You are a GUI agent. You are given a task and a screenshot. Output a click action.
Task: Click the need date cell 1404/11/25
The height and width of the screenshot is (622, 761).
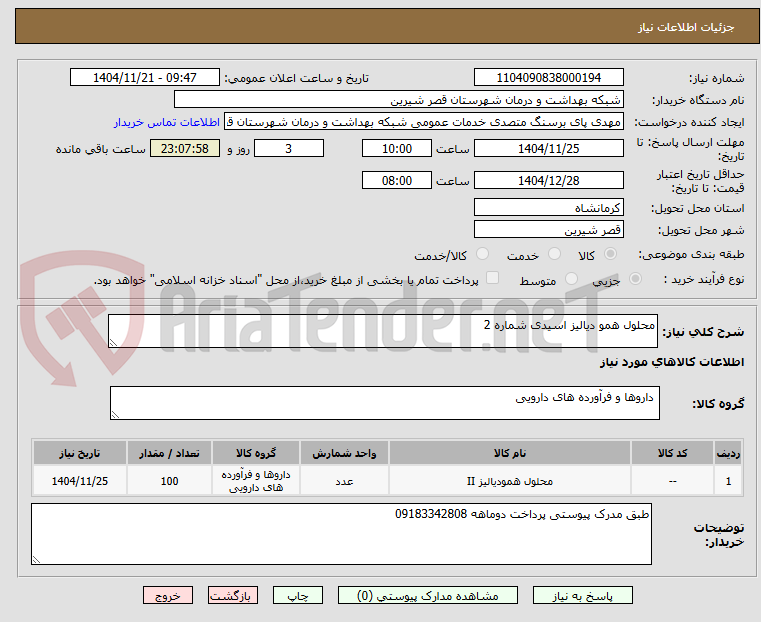pos(80,481)
